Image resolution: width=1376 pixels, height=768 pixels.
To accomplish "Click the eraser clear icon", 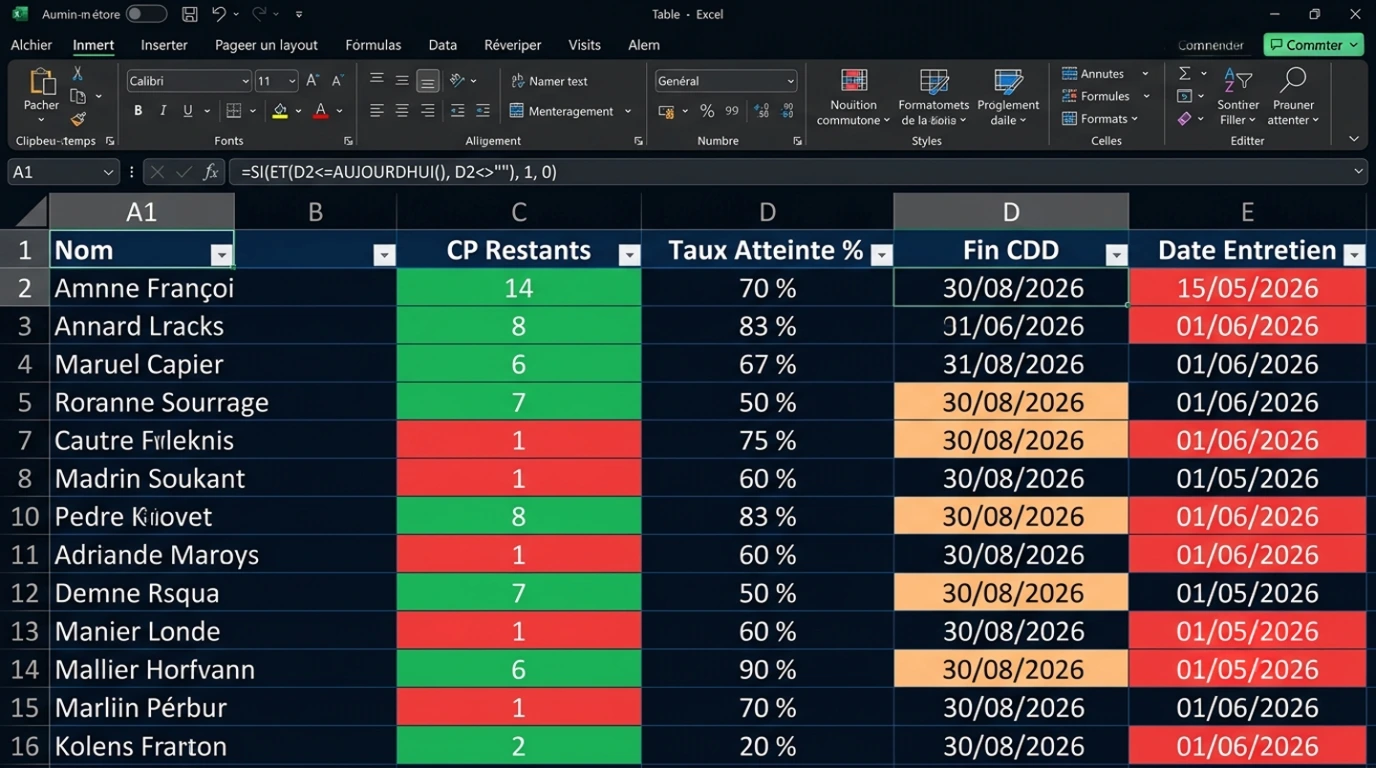I will click(1184, 119).
